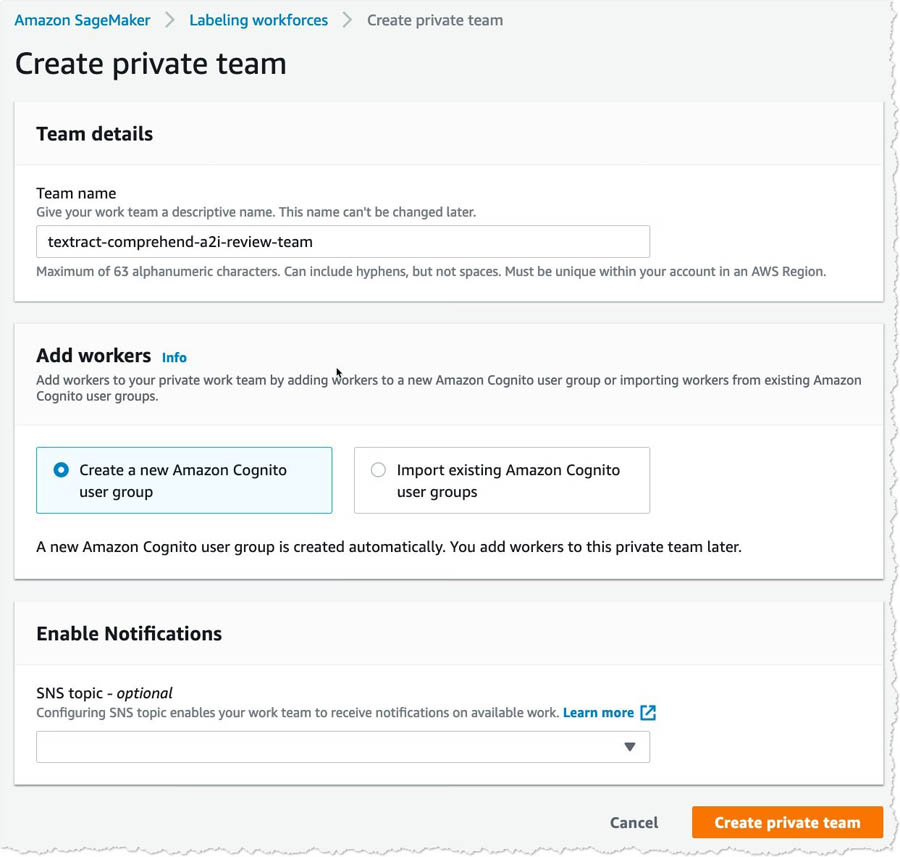This screenshot has height=857, width=900.
Task: Click the Cancel button
Action: point(634,823)
